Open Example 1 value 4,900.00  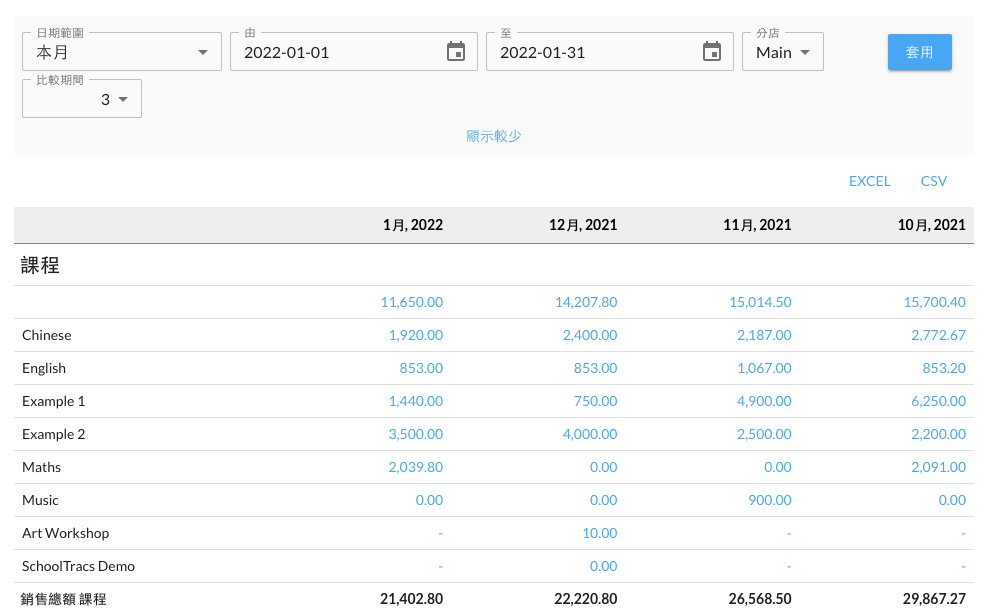(x=764, y=401)
